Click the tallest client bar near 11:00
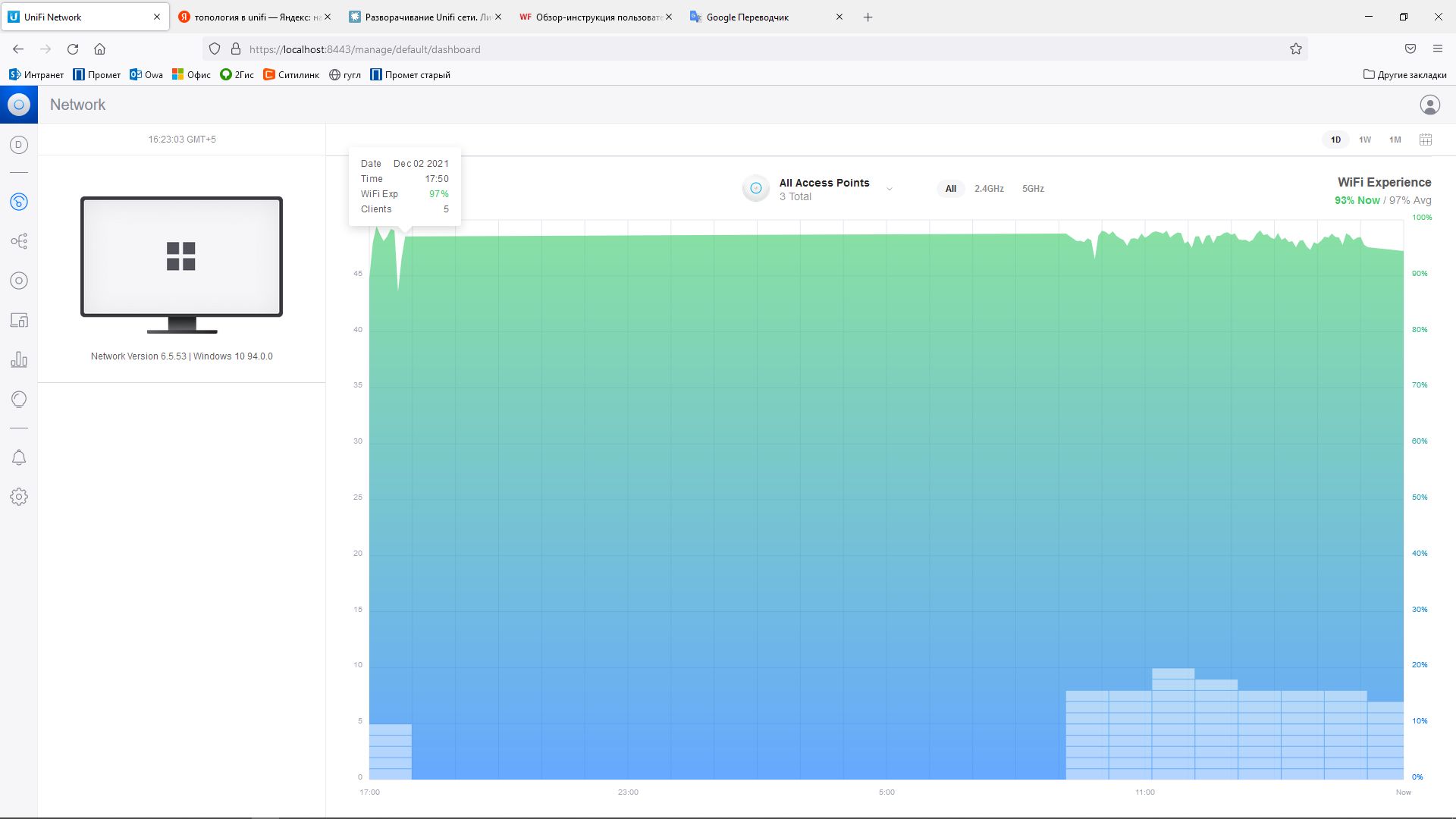 [1173, 723]
